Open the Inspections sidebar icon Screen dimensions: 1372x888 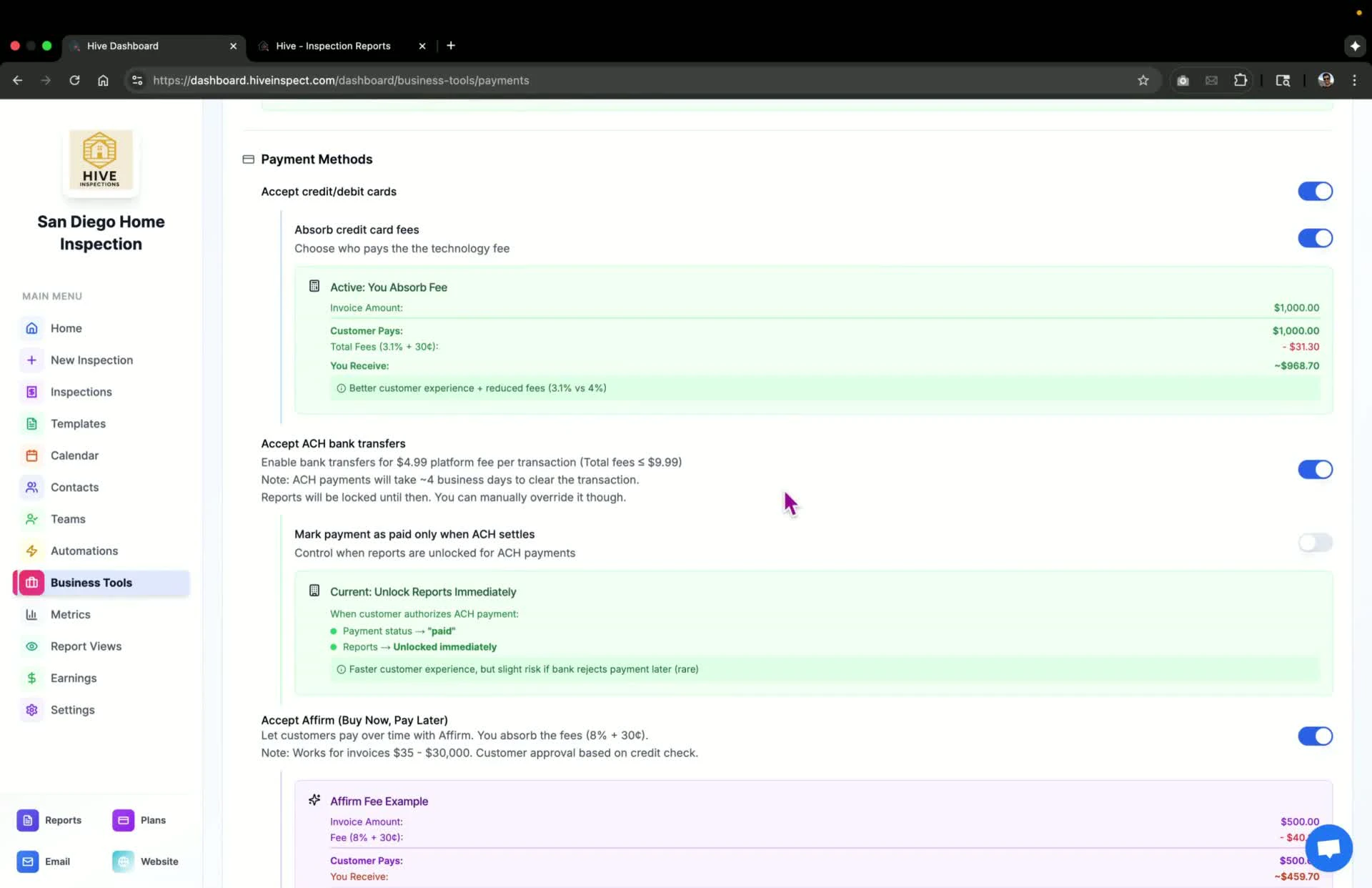point(31,392)
